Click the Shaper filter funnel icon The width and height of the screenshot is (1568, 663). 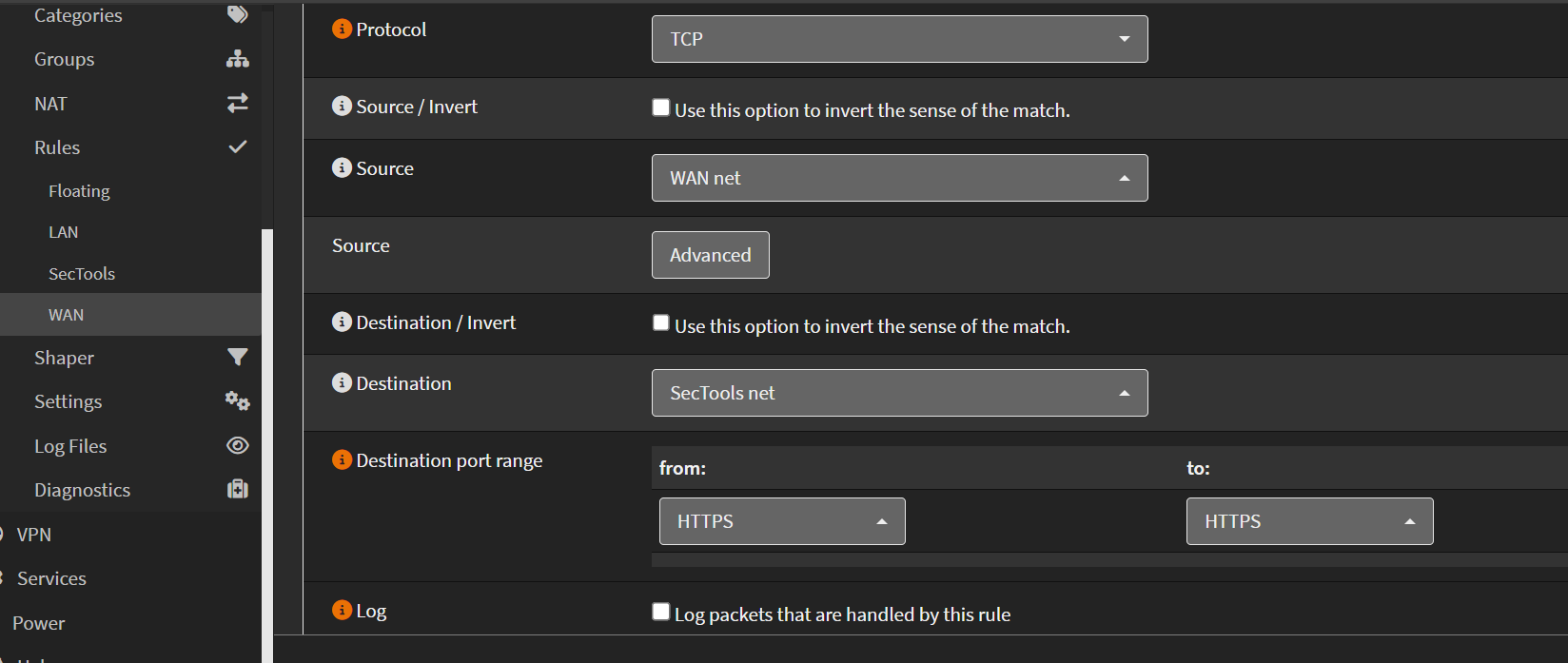coord(238,358)
